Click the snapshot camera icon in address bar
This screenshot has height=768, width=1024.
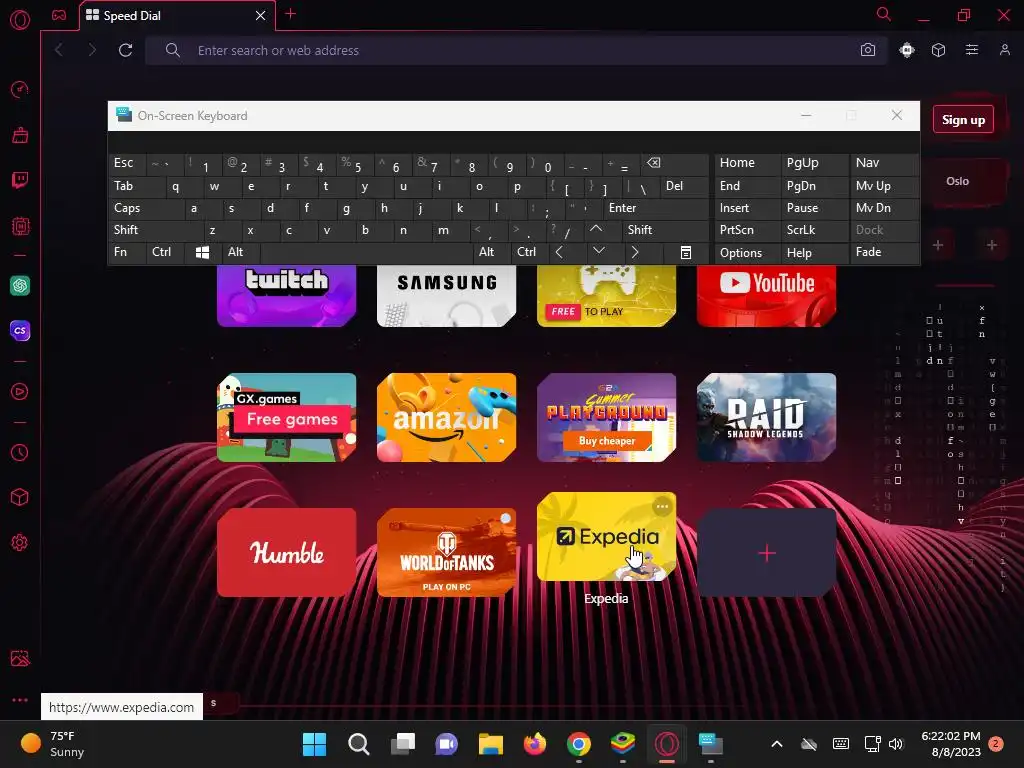(x=867, y=50)
